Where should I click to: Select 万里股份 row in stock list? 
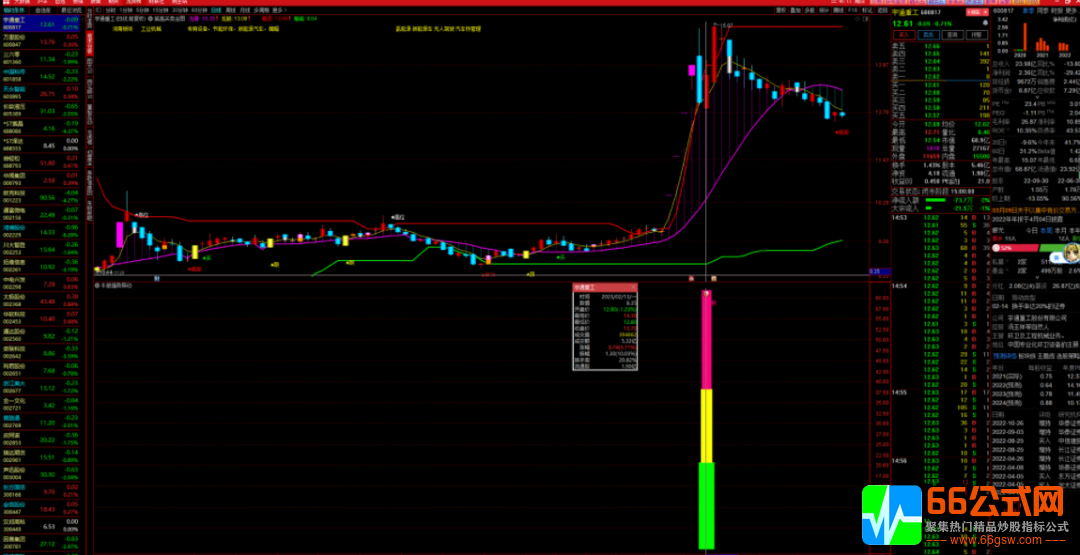pyautogui.click(x=41, y=43)
